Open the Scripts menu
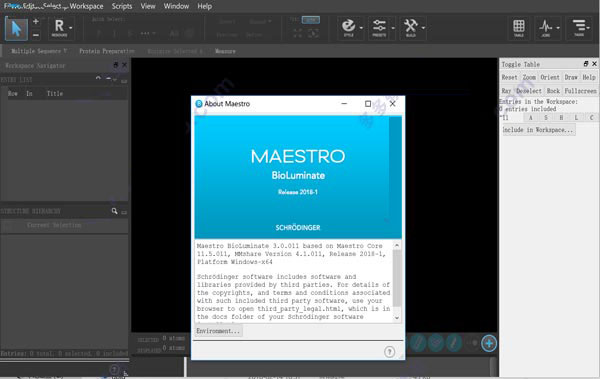This screenshot has width=600, height=379. [122, 6]
